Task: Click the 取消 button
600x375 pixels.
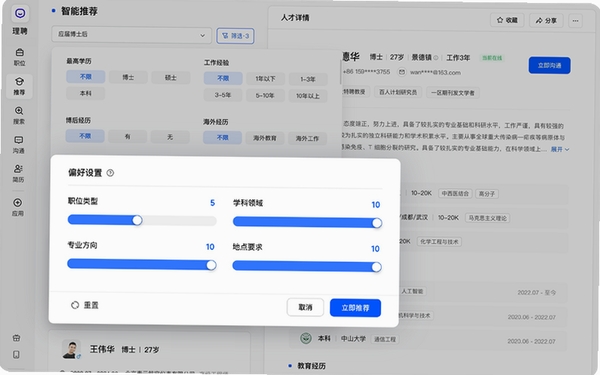Action: 305,307
